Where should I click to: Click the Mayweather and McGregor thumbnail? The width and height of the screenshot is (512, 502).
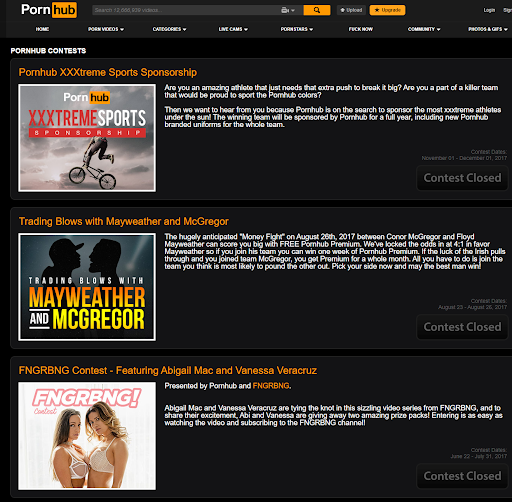coord(87,287)
